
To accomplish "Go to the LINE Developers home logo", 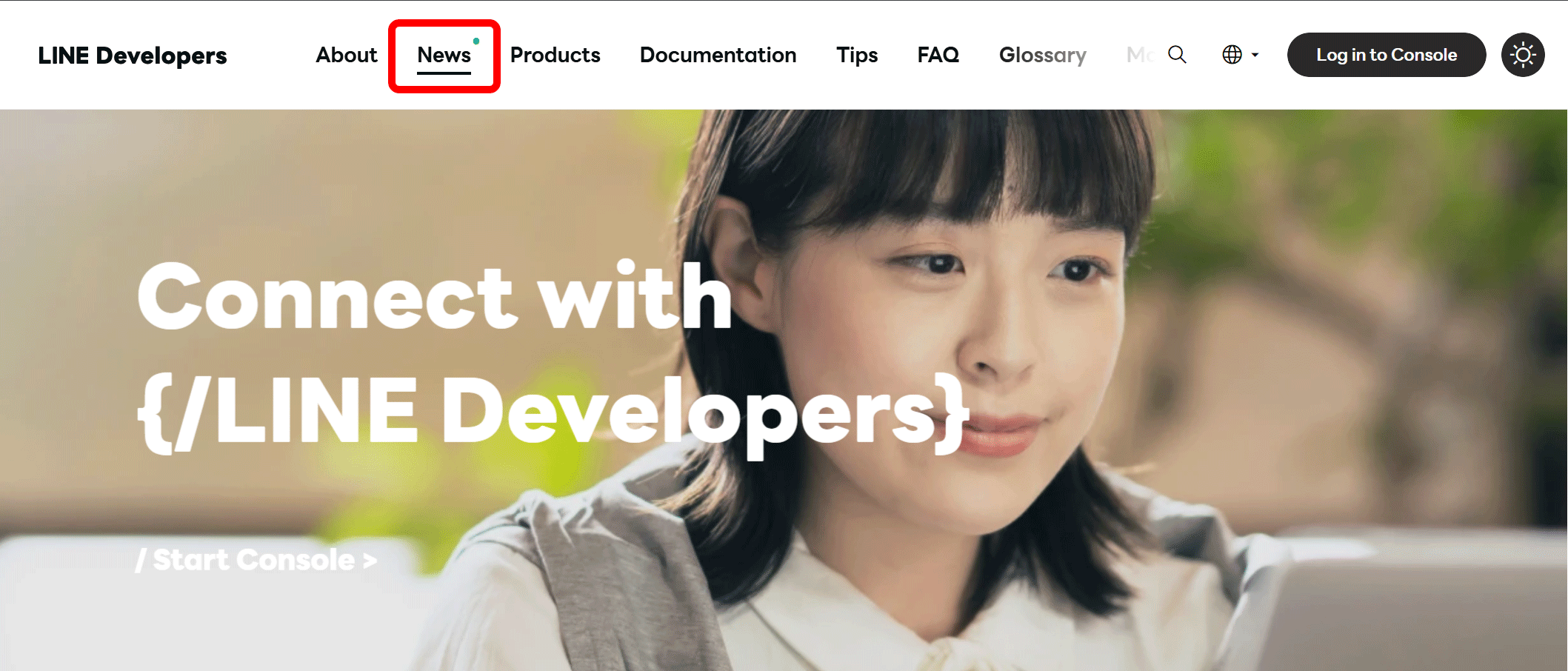I will point(133,56).
